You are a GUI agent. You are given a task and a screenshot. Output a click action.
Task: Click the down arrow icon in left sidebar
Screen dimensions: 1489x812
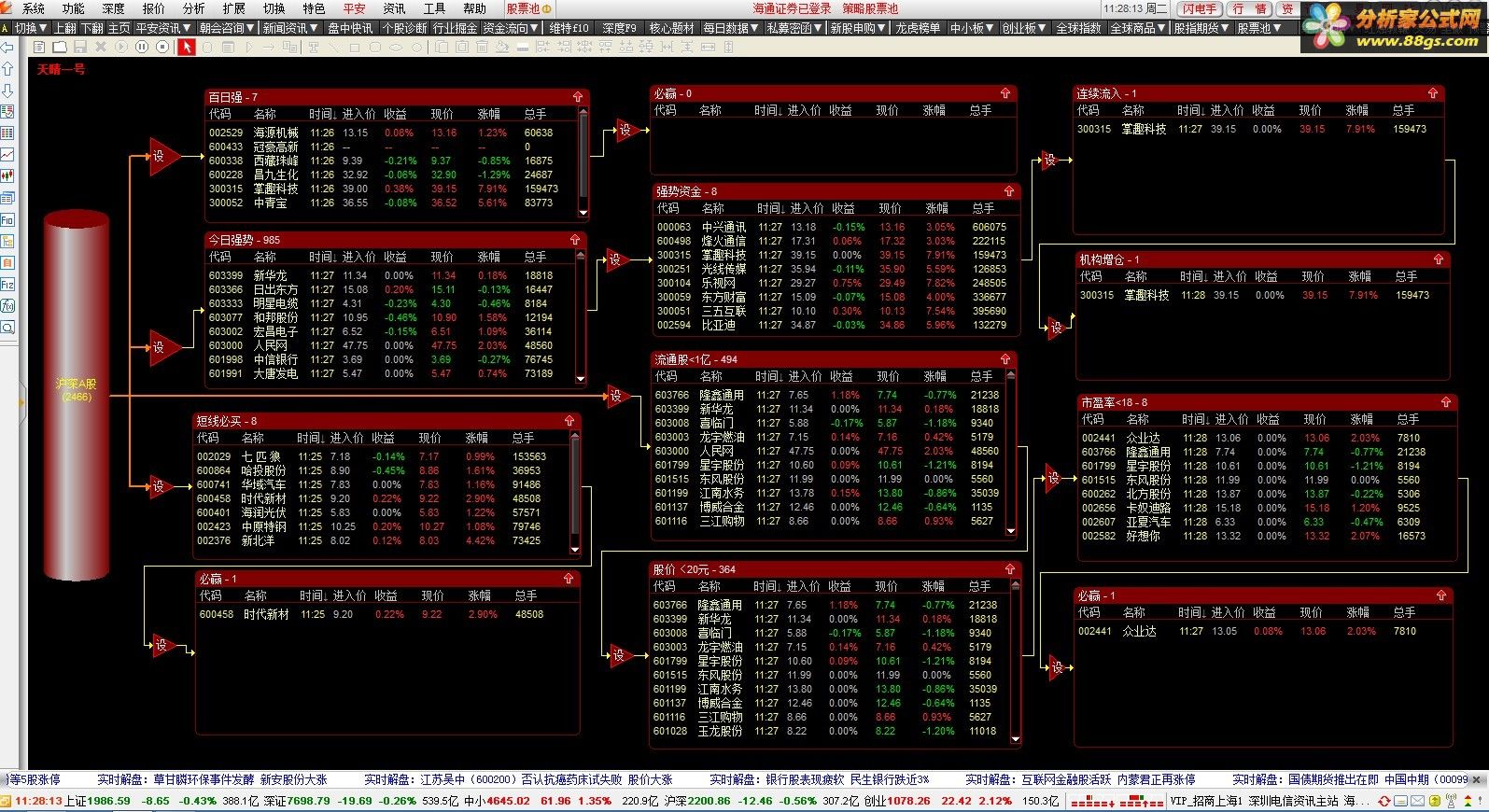7,91
